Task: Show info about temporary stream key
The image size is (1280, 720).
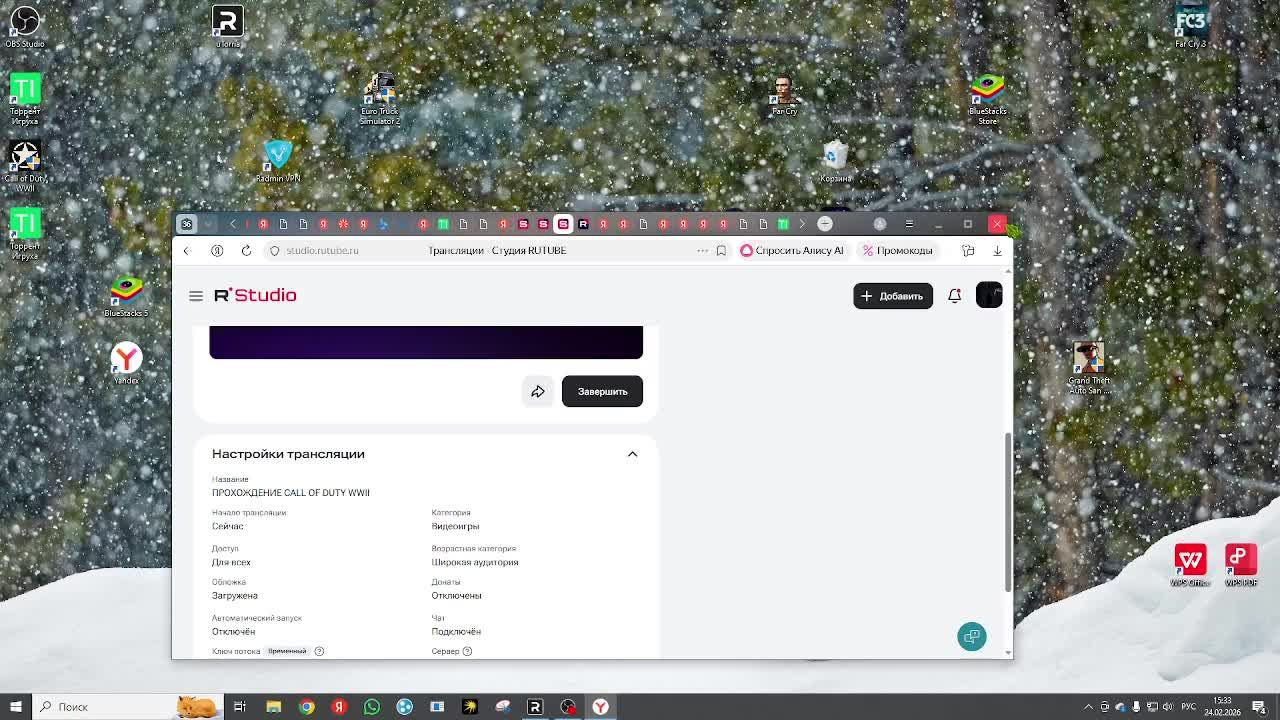Action: [x=319, y=651]
